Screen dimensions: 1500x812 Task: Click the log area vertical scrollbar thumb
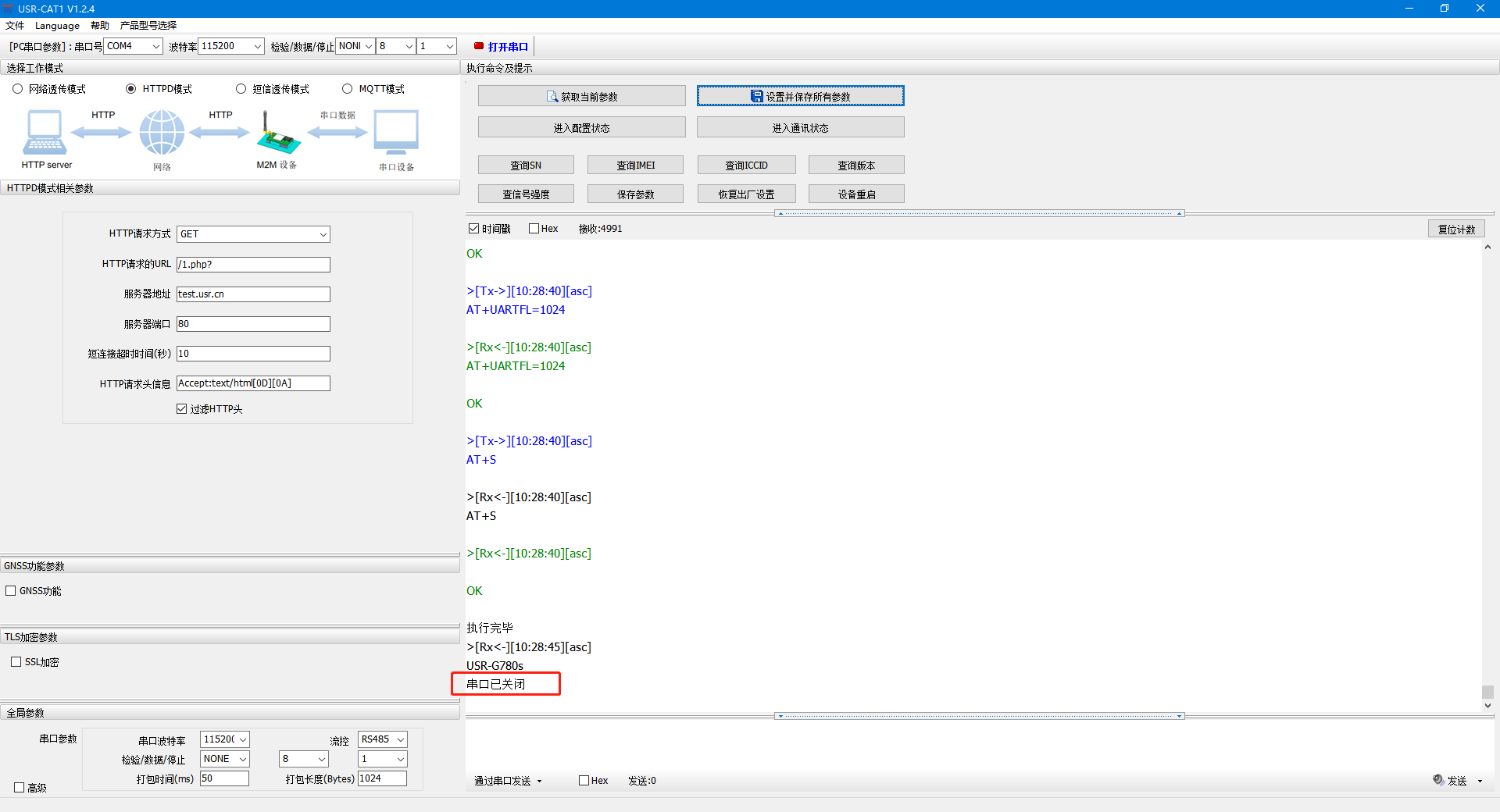pyautogui.click(x=1487, y=692)
